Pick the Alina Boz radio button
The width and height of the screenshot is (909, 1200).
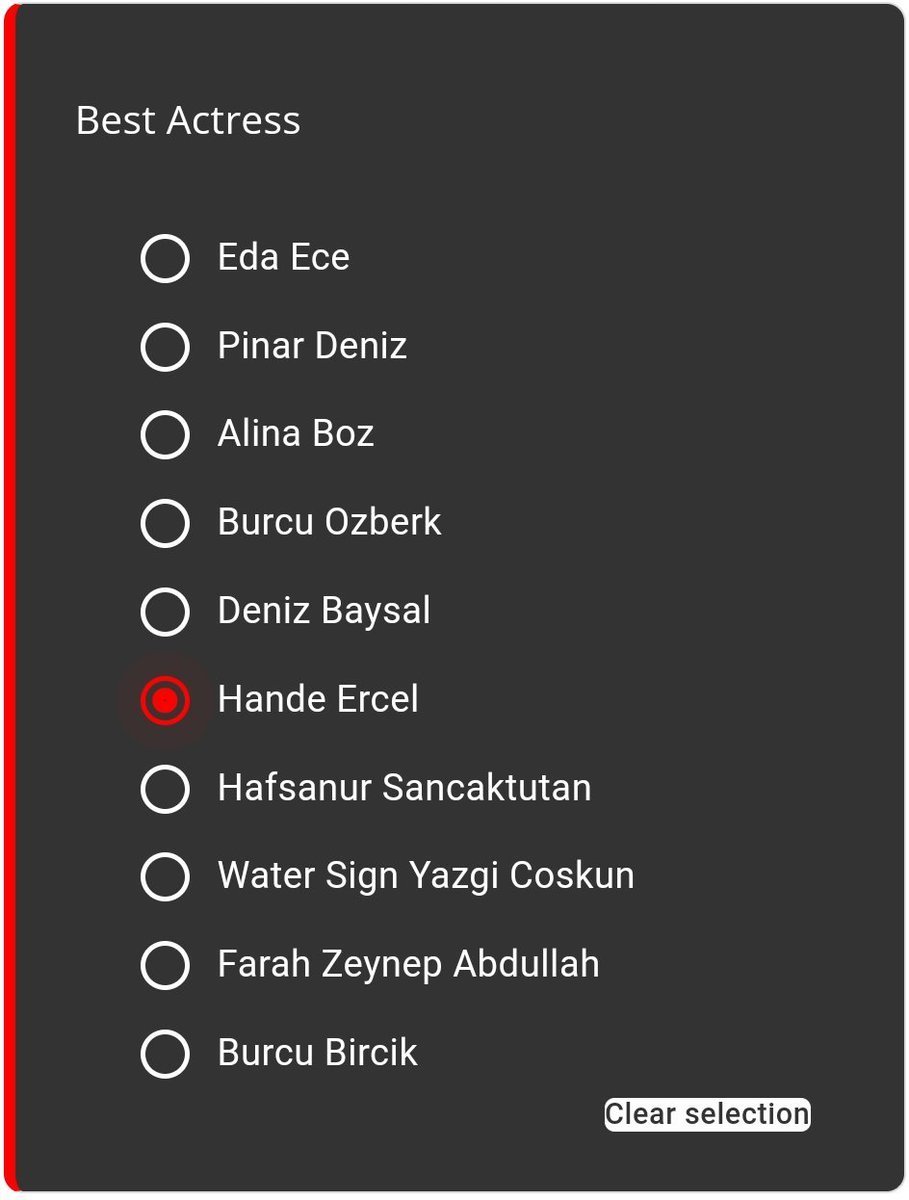click(x=165, y=435)
